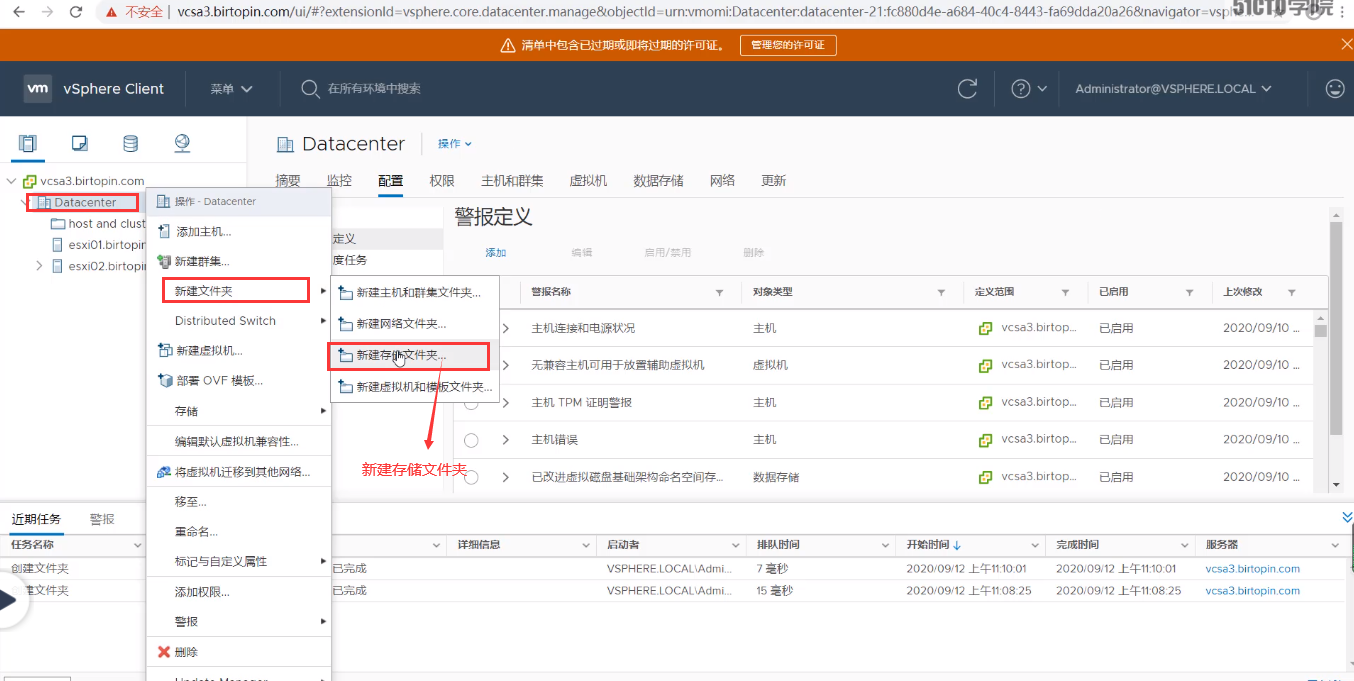Viewport: 1354px width, 681px height.
Task: Choose 删除 in the context menu
Action: 239,652
